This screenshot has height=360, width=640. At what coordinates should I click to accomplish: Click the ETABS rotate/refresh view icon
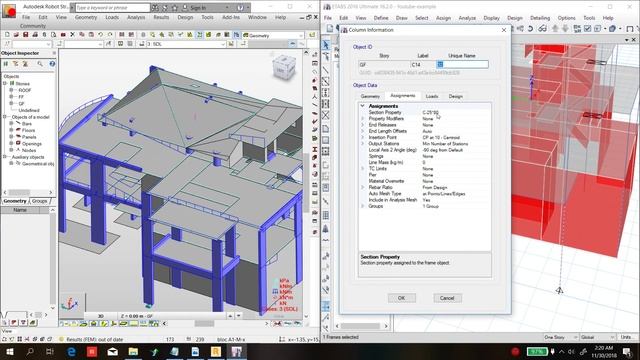point(530,29)
